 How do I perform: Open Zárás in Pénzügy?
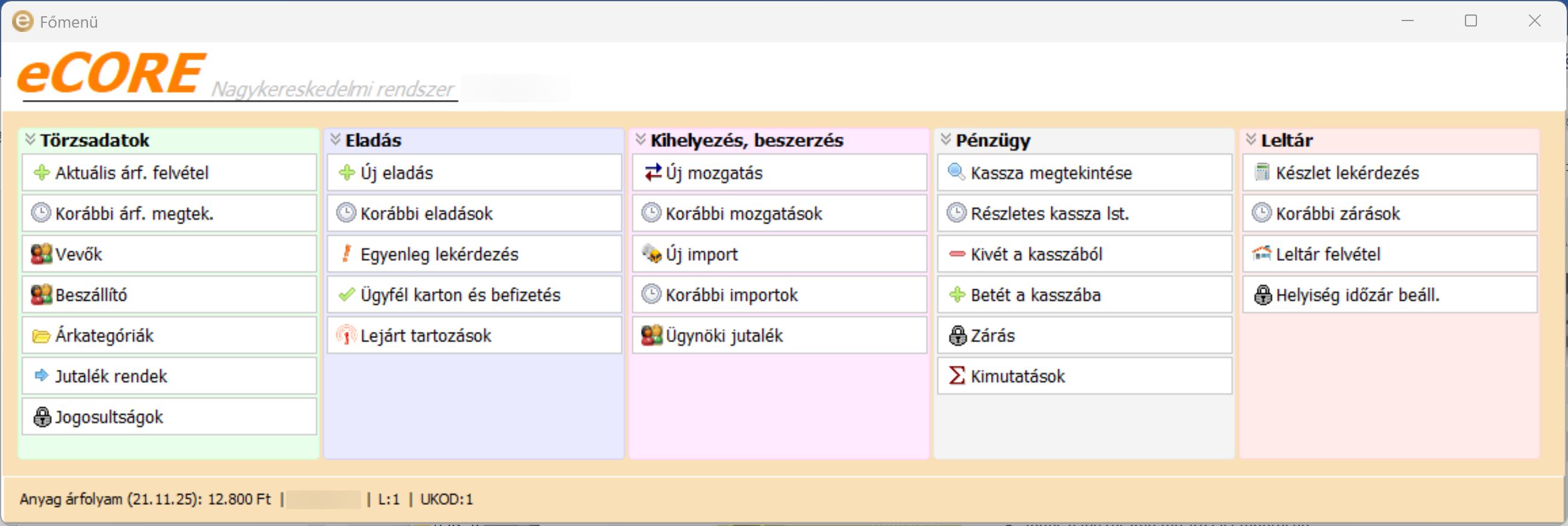point(1085,336)
